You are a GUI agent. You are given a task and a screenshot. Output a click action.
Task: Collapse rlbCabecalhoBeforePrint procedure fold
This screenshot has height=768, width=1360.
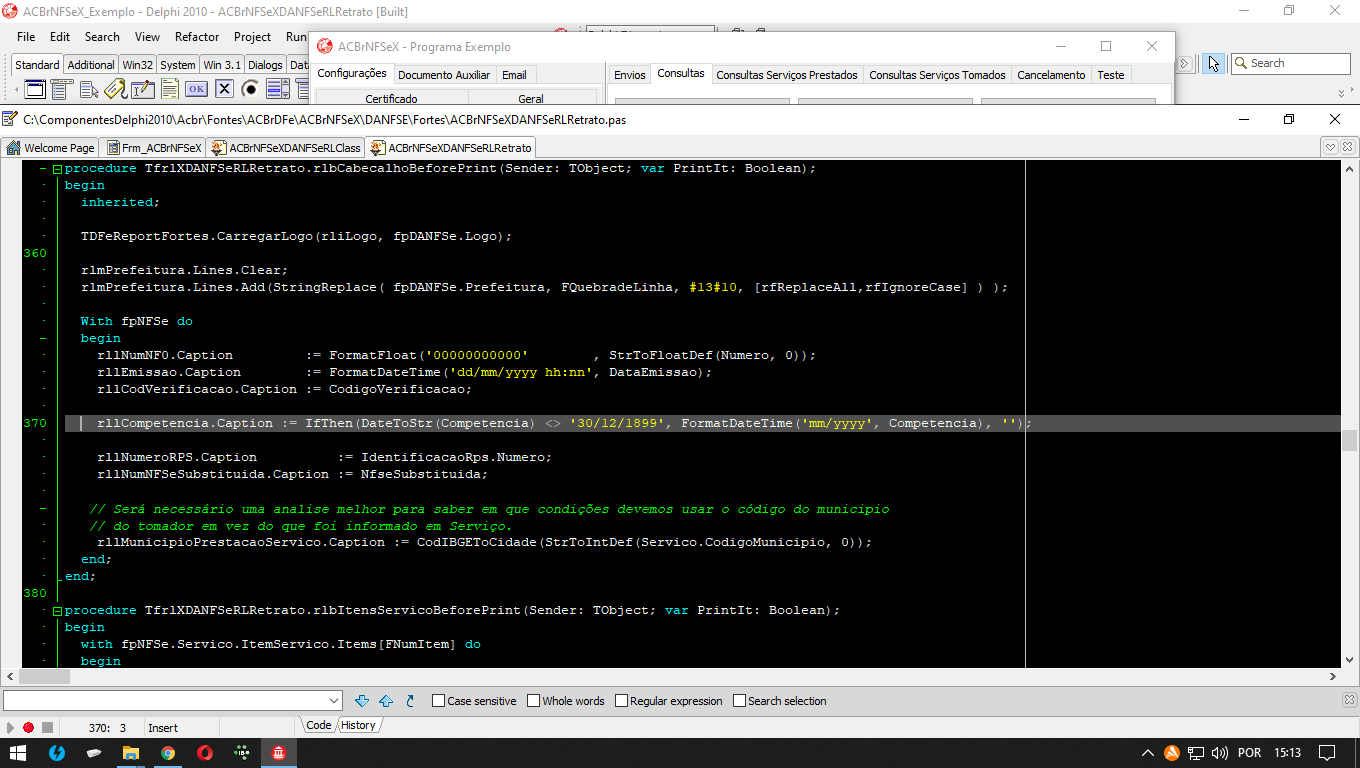(57, 169)
